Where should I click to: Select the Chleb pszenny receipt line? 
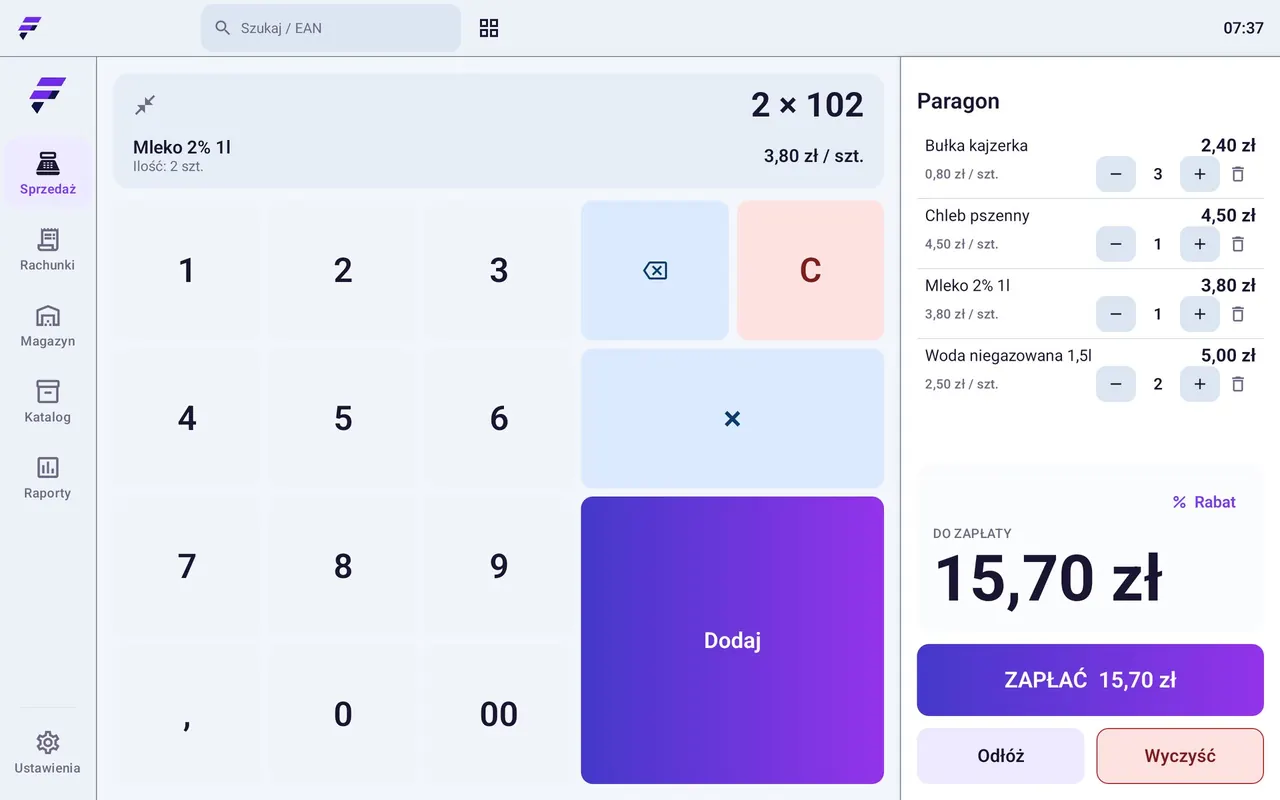(1090, 233)
